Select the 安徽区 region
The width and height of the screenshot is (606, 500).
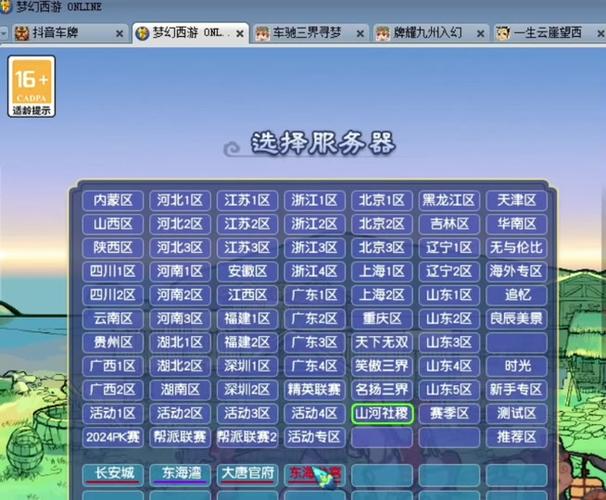tap(247, 271)
